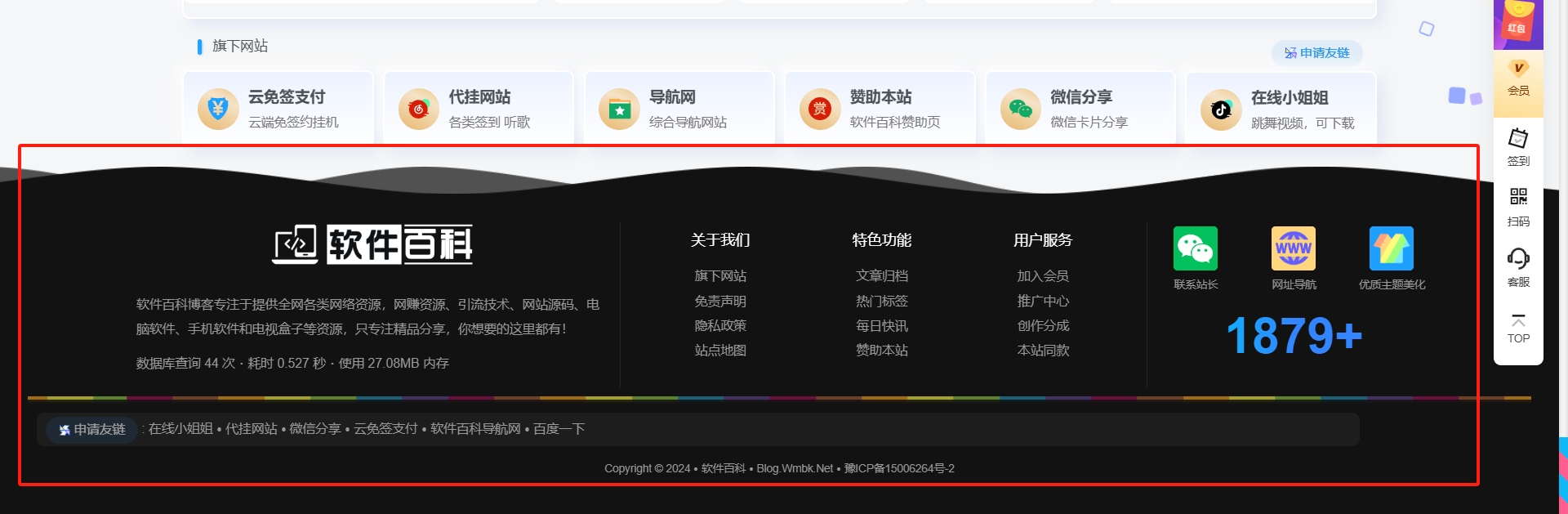The width and height of the screenshot is (1568, 514).
Task: Click the 签到 check-in icon
Action: [1518, 147]
